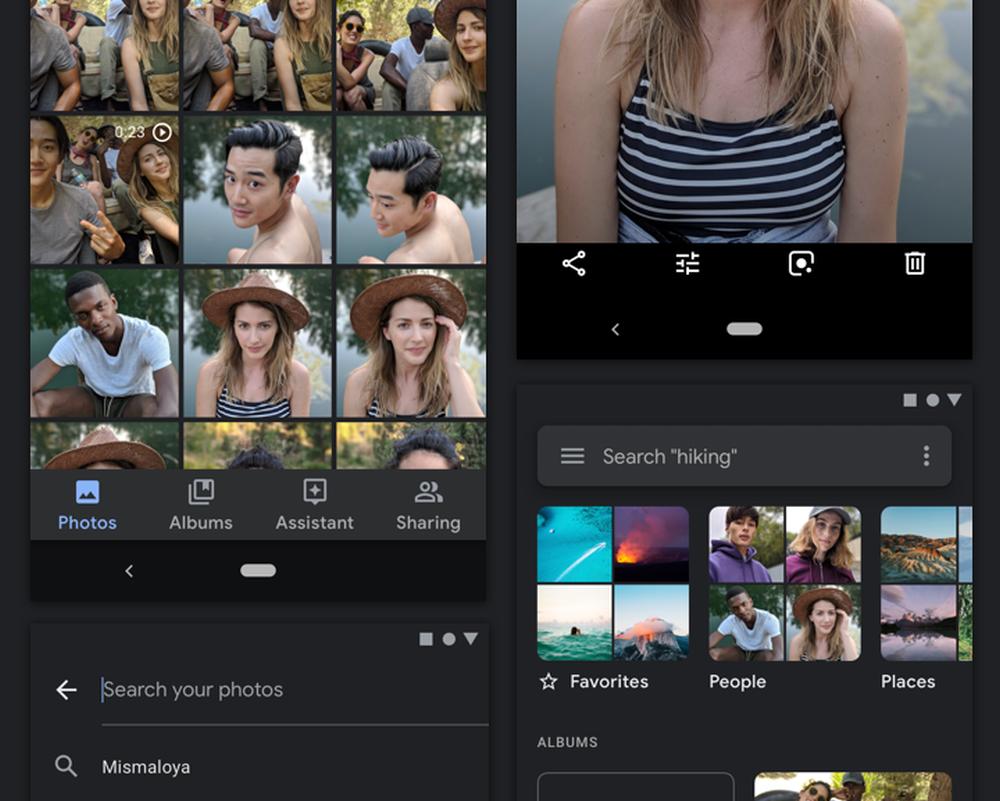Open the edit adjustments sliders icon

(x=688, y=264)
